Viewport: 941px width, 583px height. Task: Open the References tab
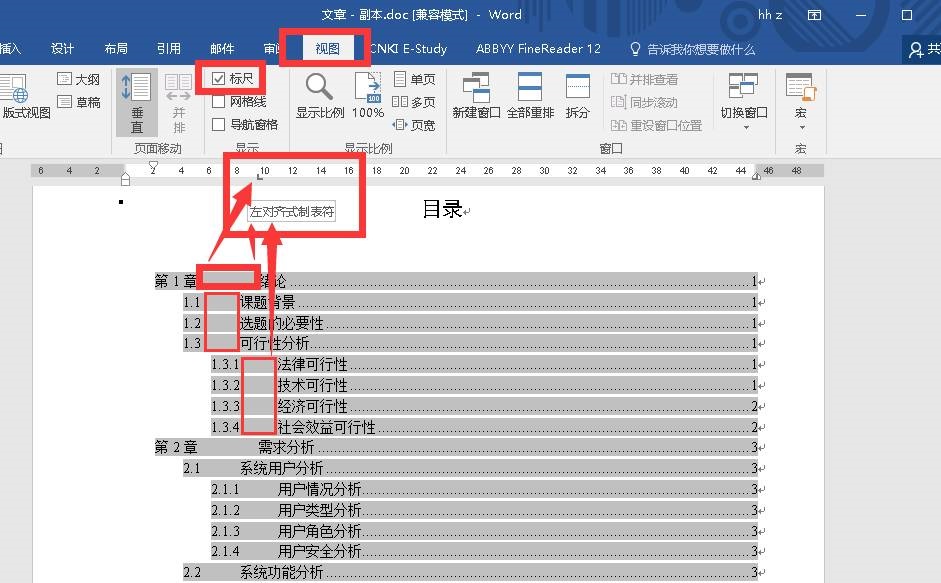point(169,49)
